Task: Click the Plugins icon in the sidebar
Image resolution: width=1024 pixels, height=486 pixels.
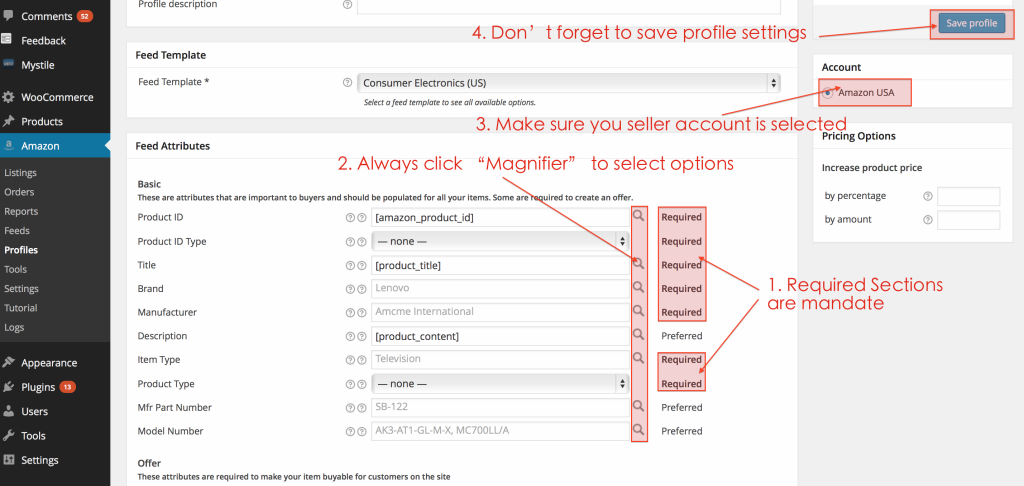Action: pos(9,387)
